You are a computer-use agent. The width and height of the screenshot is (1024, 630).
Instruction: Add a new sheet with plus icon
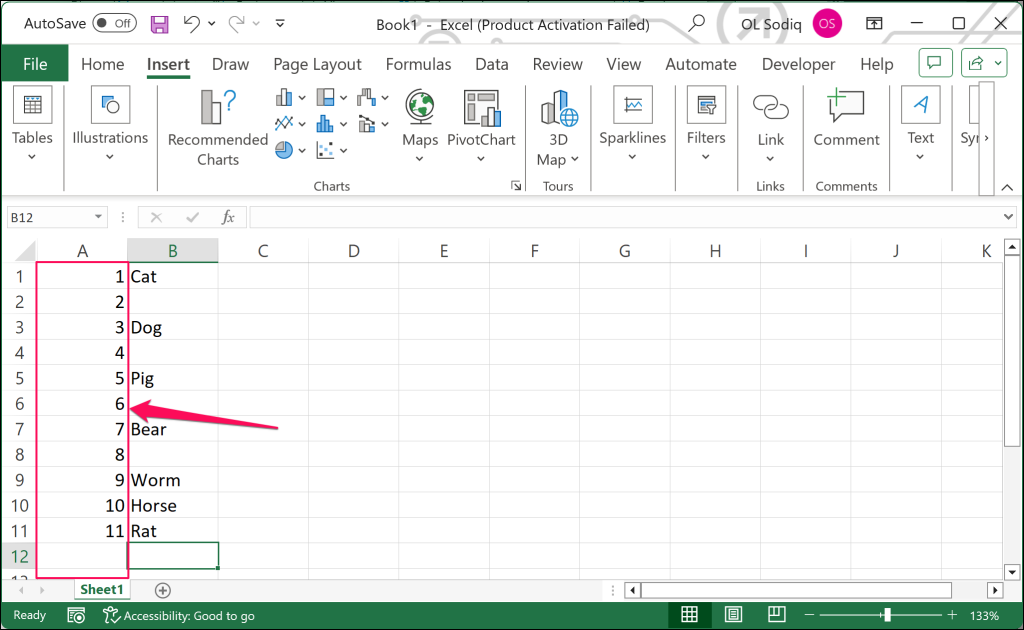point(163,590)
